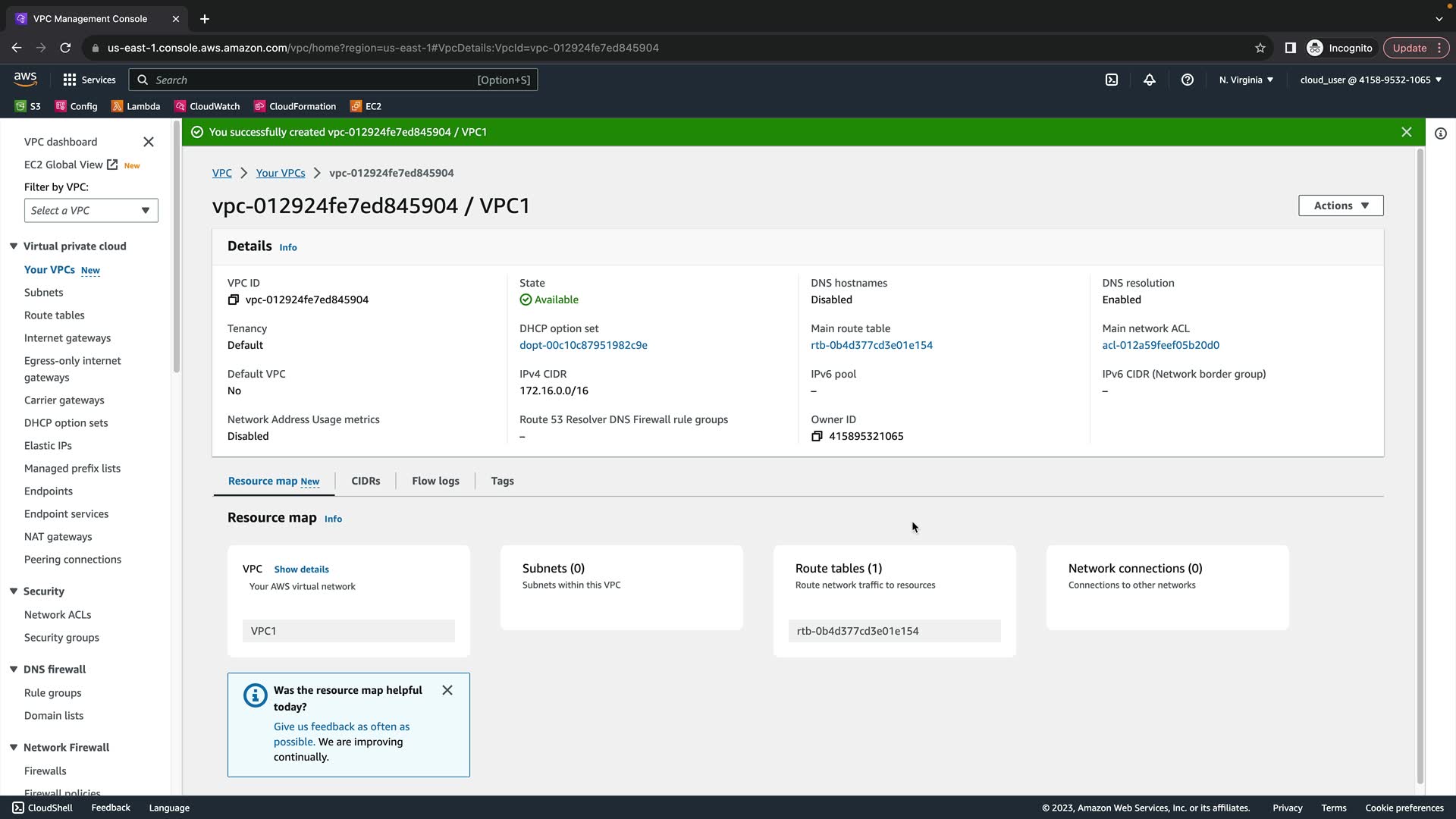The height and width of the screenshot is (819, 1456).
Task: Open the help question mark icon
Action: [x=1188, y=80]
